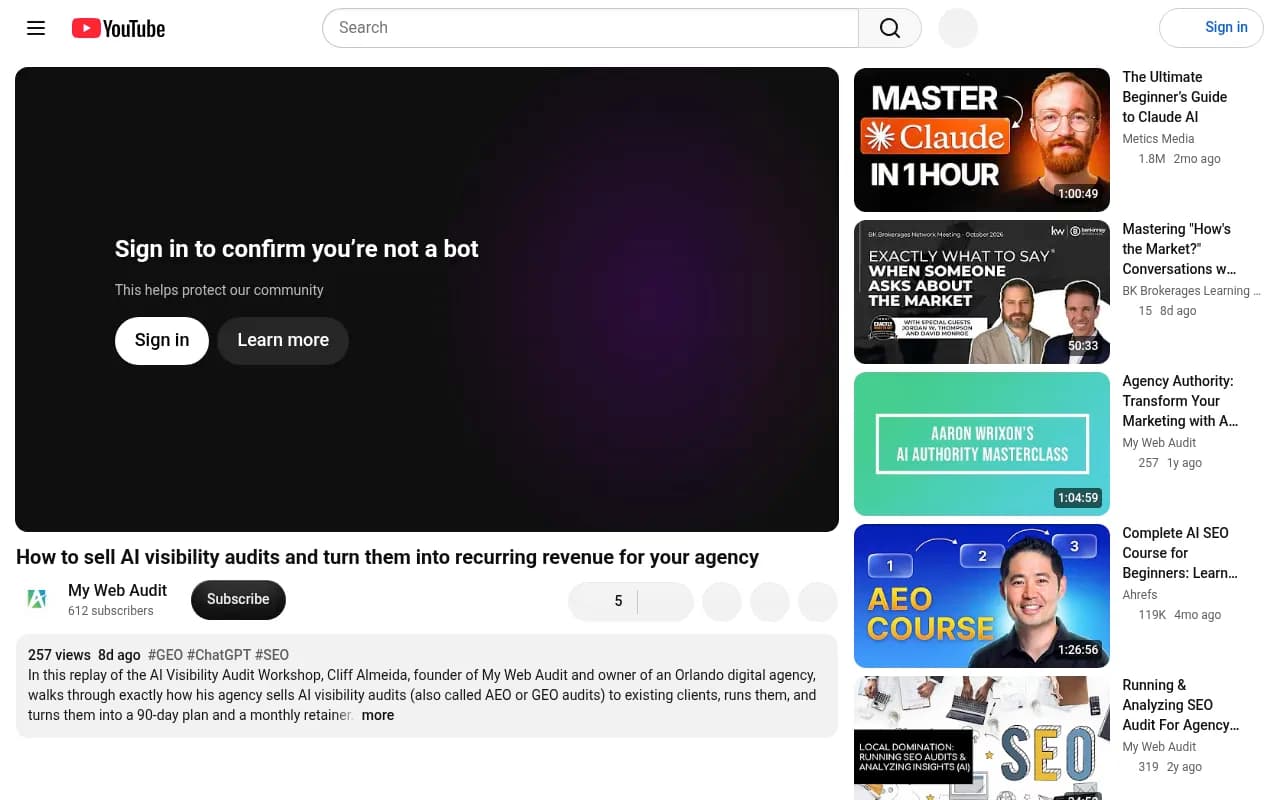Open the #GEO hashtag
The height and width of the screenshot is (800, 1280).
[165, 655]
